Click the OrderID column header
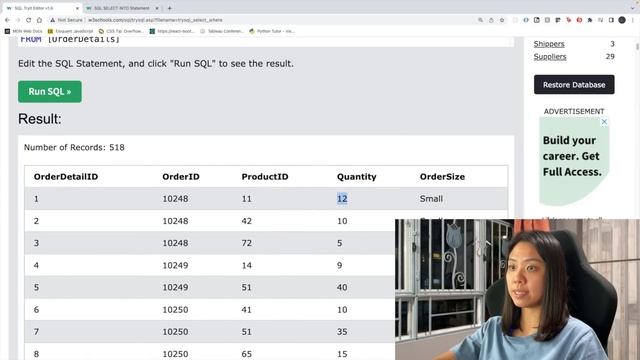Screen dimensions: 640x360 coord(181,177)
